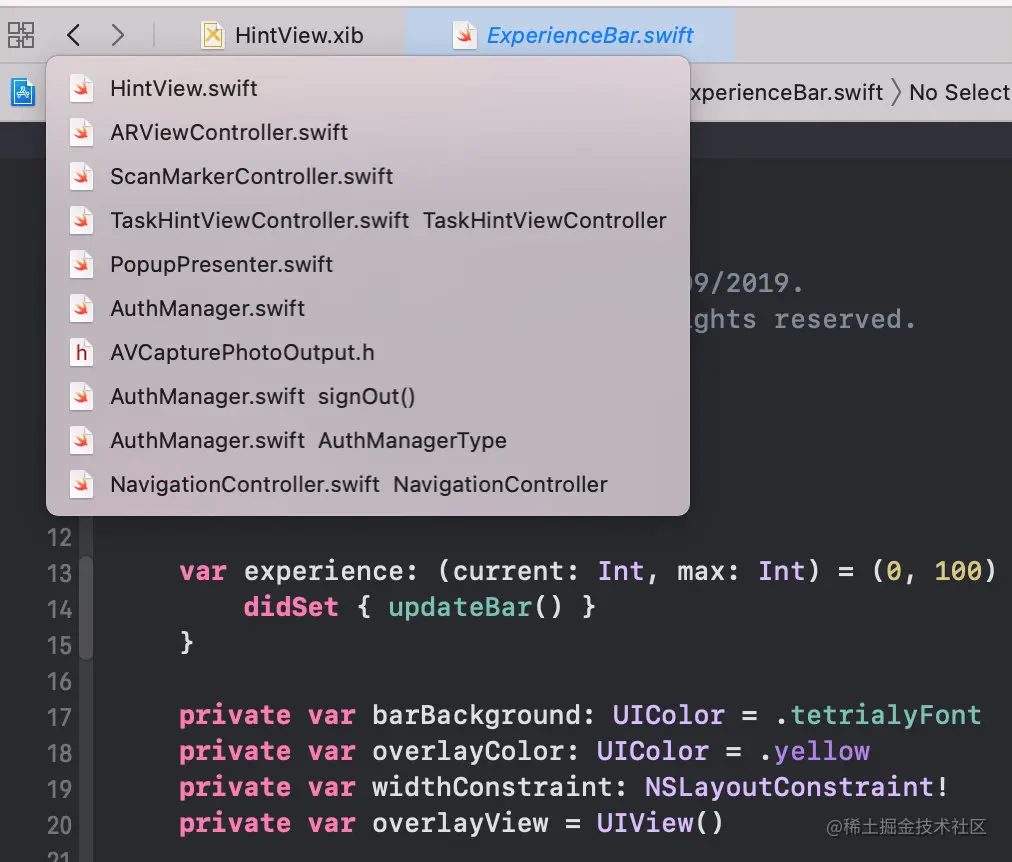
Task: Click the Swift icon beside ScanMarkerController.swift
Action: click(x=81, y=176)
